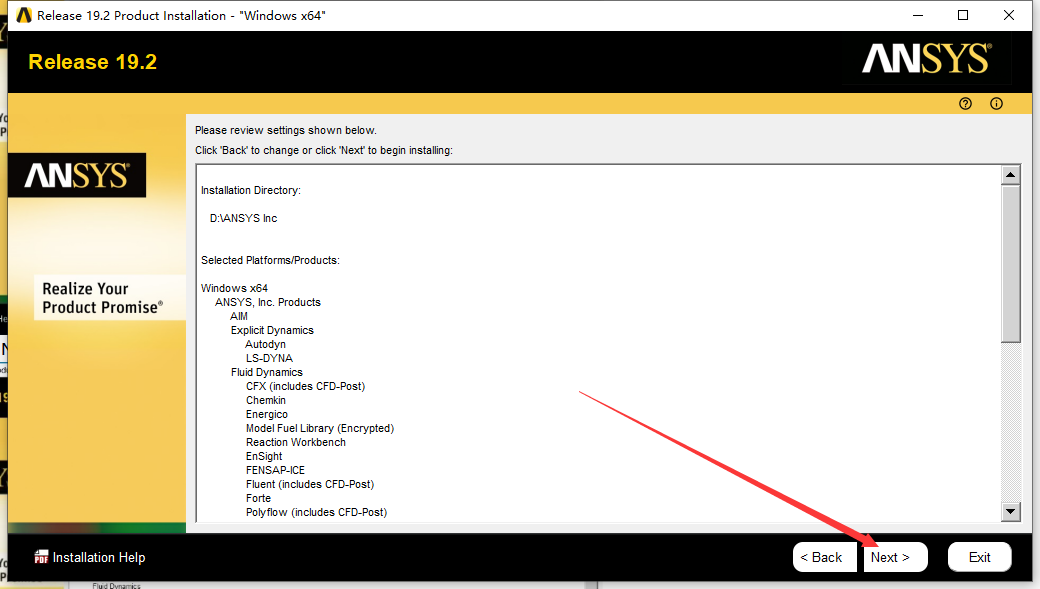Screen dimensions: 1040x589
Task: Select the Fluid Dynamics entry in list
Action: point(266,372)
